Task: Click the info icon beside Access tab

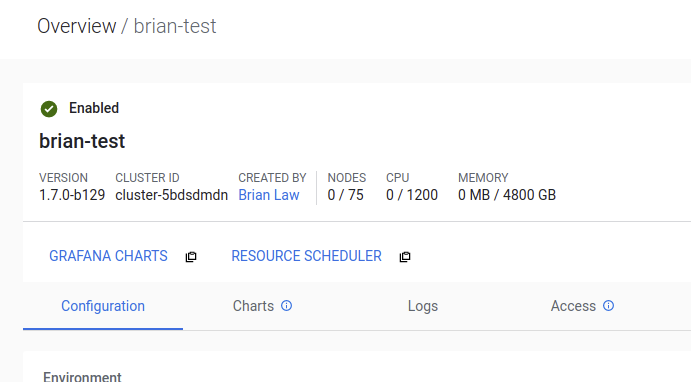Action: click(609, 306)
